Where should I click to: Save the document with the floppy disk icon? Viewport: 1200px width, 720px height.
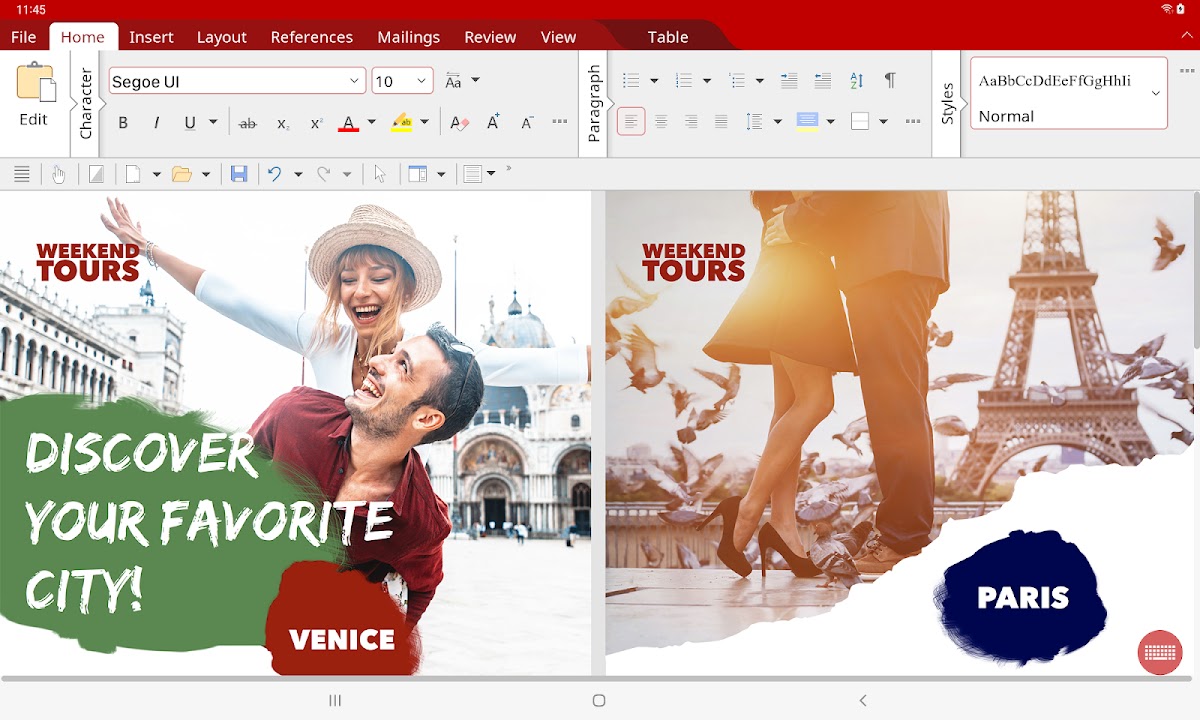239,174
